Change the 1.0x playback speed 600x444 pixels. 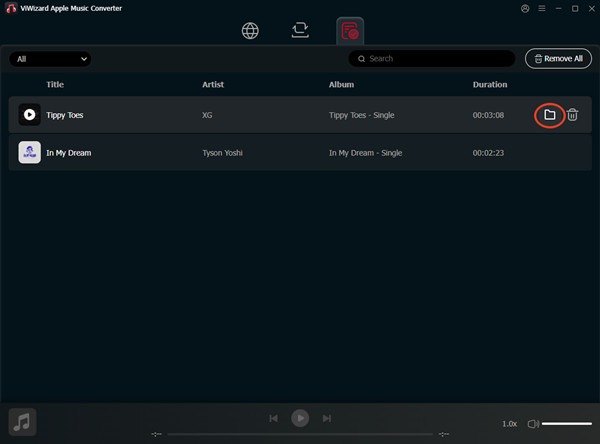click(509, 424)
